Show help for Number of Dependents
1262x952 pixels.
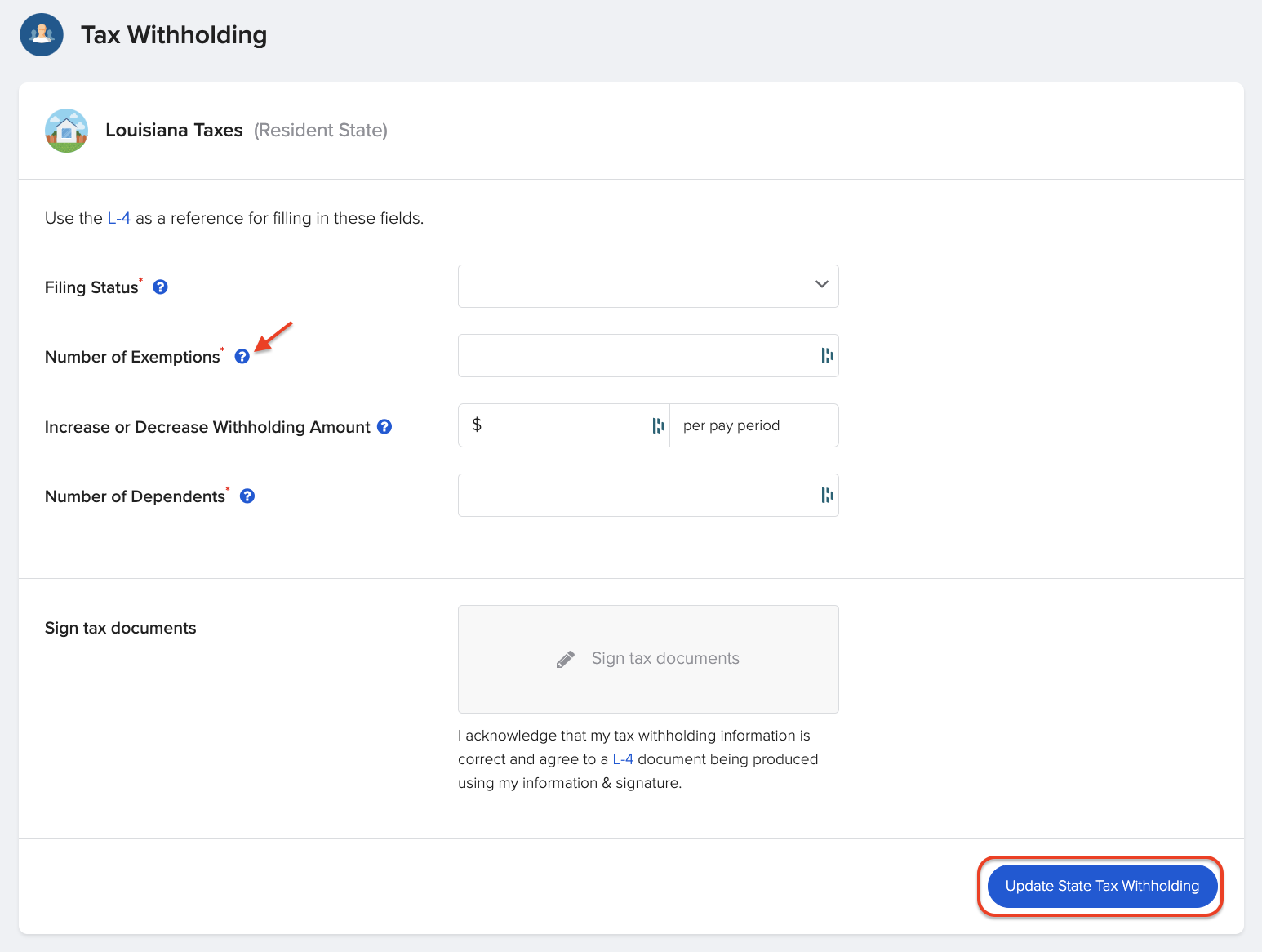[x=247, y=496]
